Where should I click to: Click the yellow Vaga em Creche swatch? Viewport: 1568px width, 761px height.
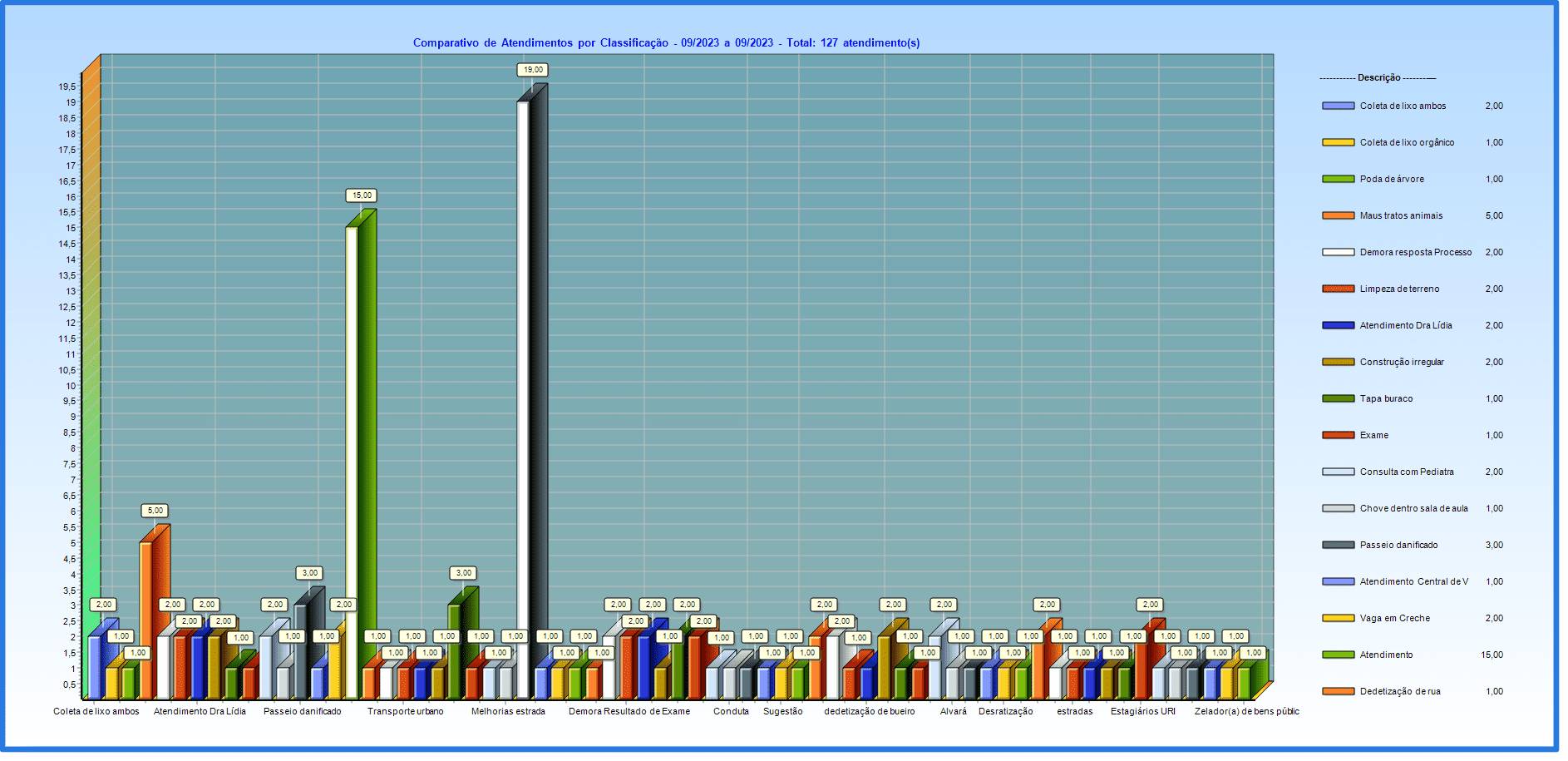point(1338,618)
